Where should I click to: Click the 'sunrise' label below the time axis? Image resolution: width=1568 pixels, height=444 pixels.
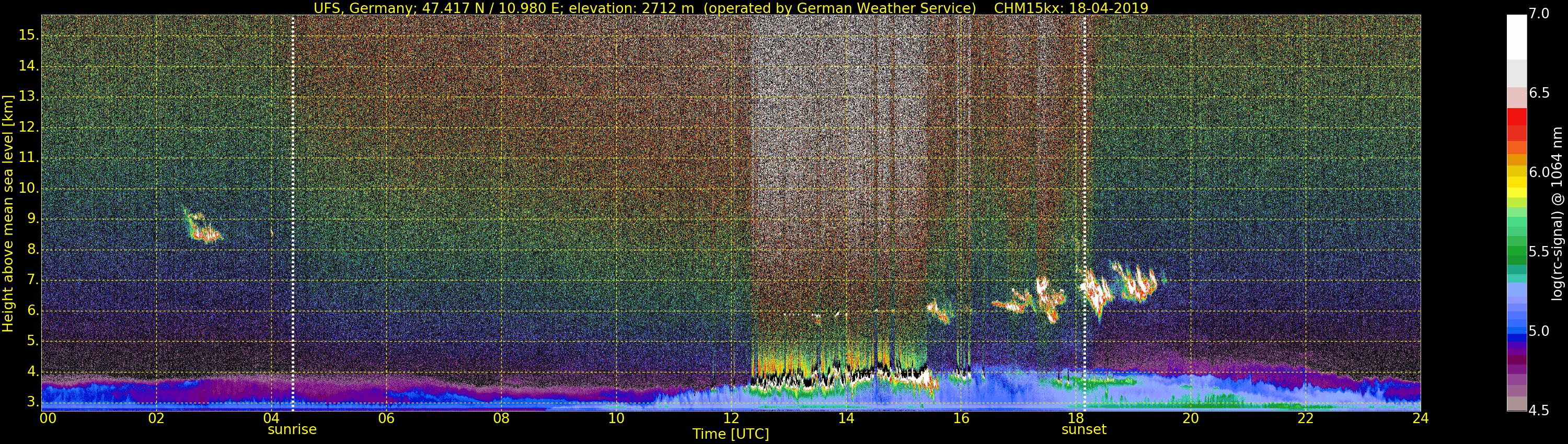[292, 429]
